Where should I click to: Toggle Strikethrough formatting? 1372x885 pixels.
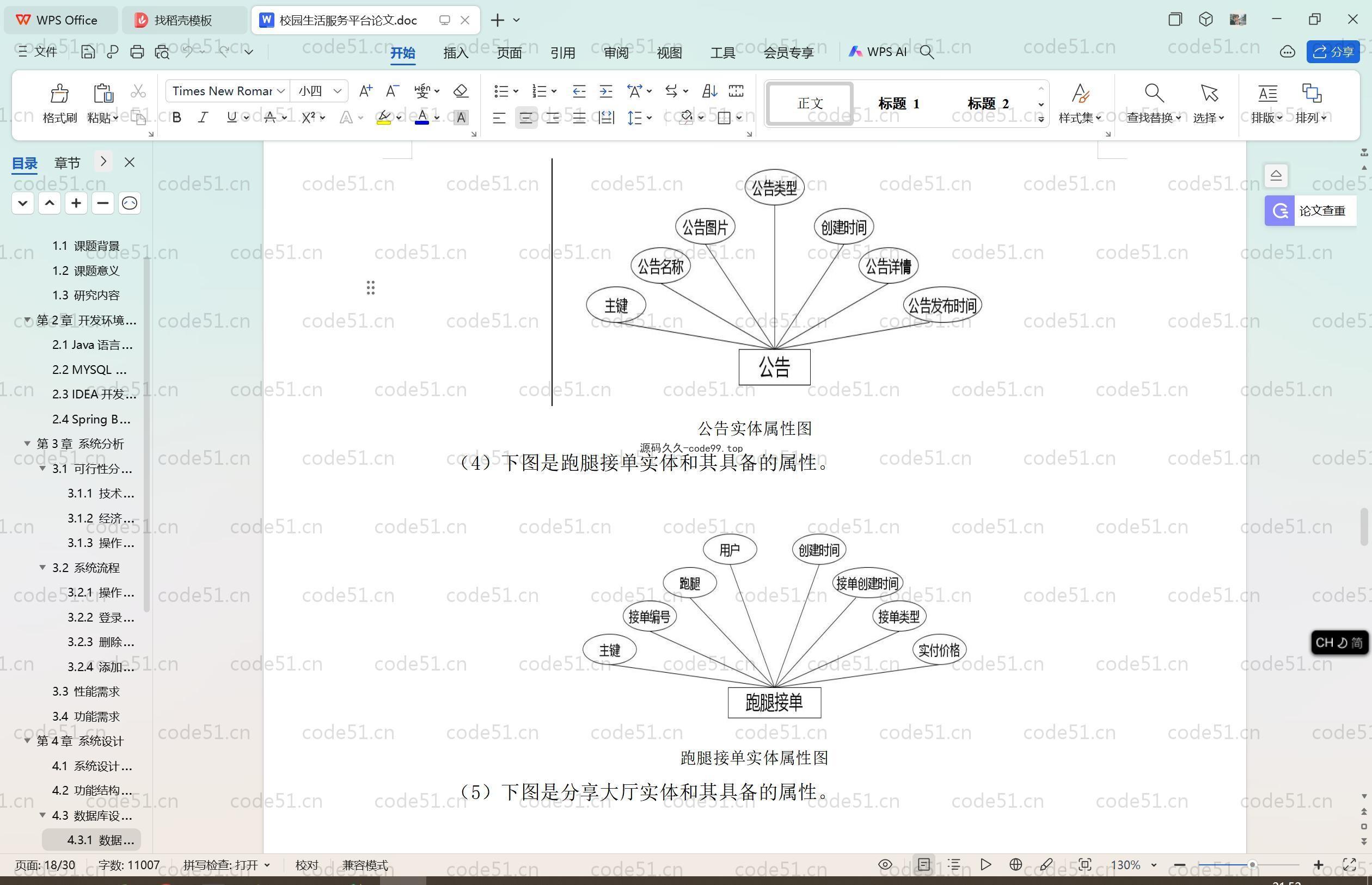click(269, 117)
